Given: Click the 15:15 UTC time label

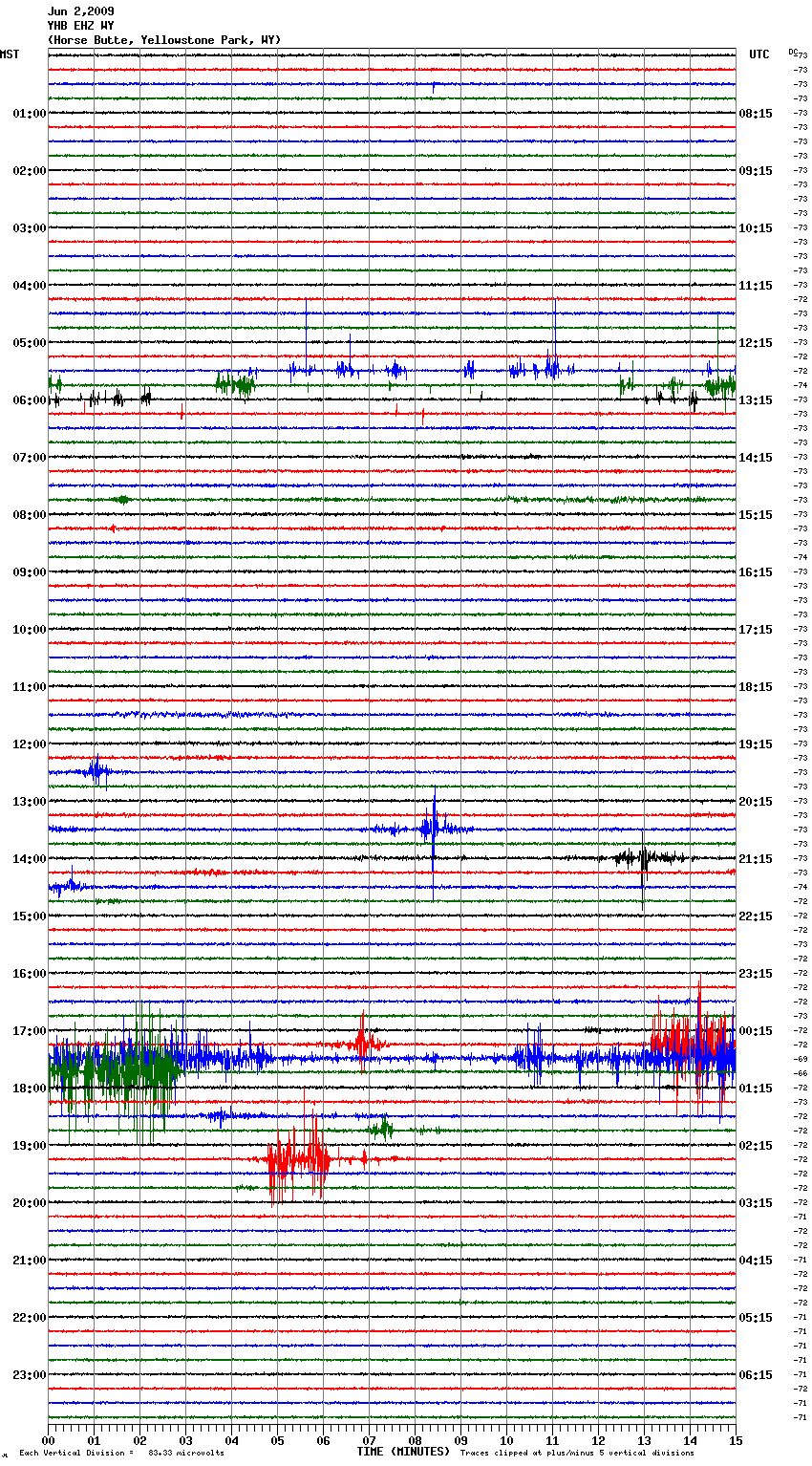Looking at the screenshot, I should [x=756, y=515].
